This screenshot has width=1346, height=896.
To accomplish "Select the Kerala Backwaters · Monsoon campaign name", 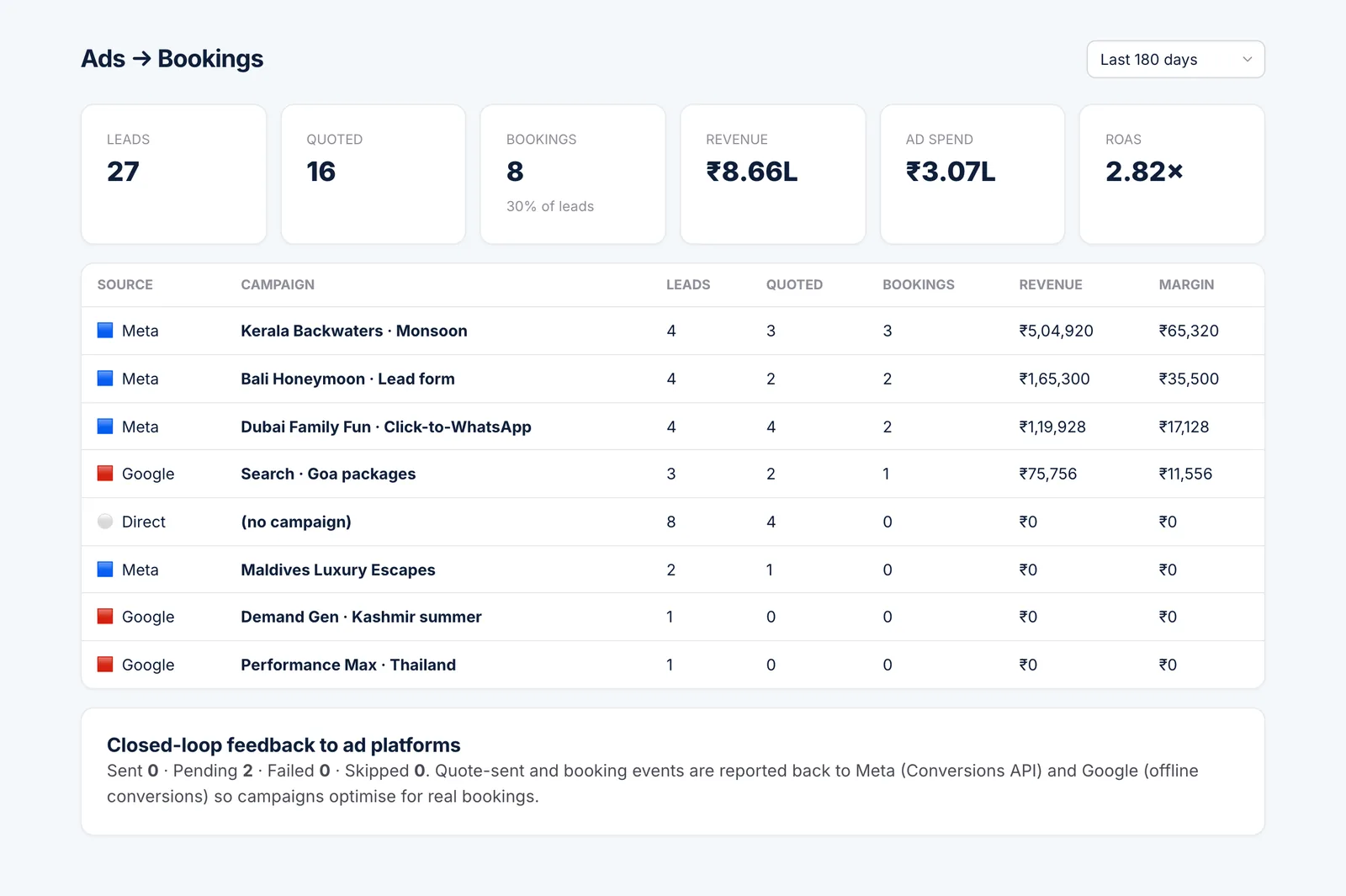I will point(354,331).
